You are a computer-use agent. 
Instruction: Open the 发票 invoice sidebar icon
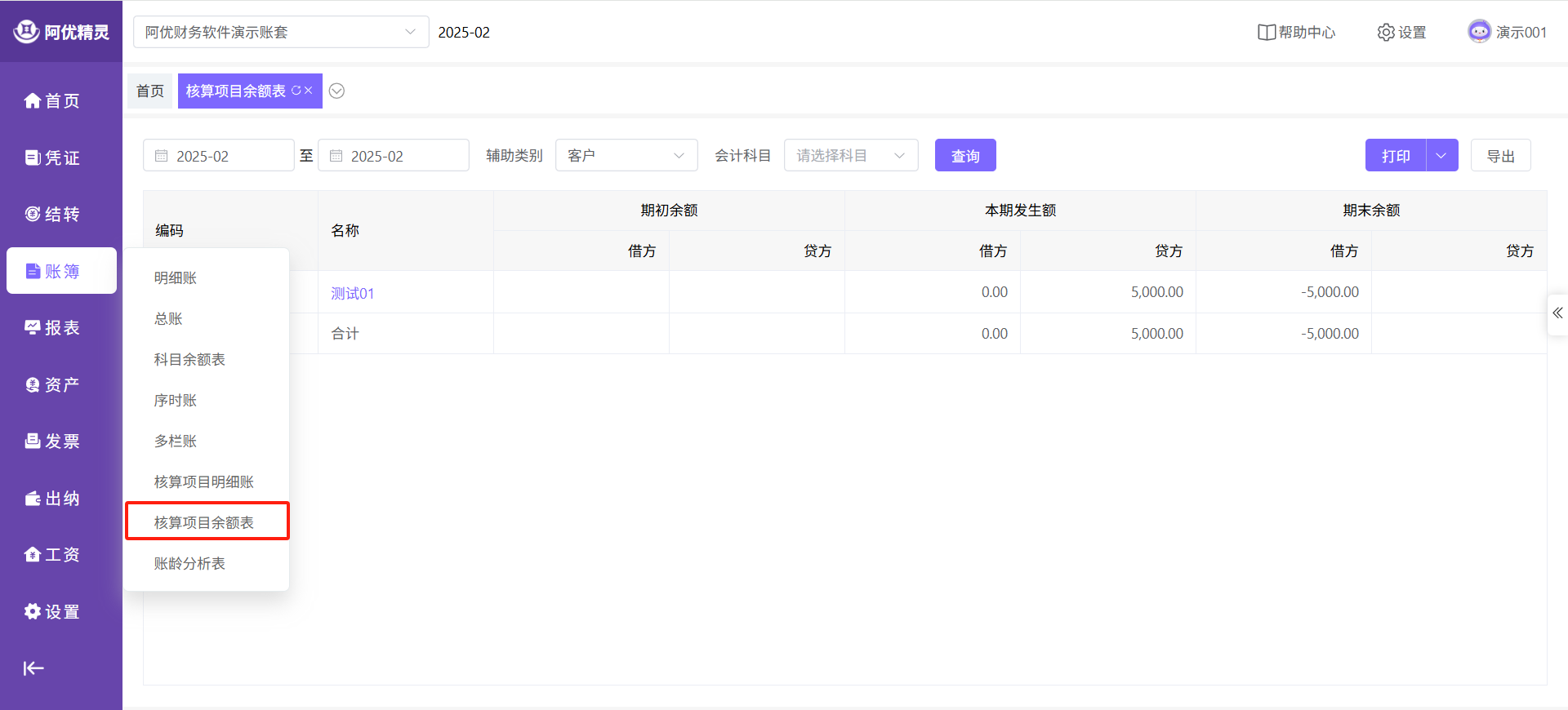click(52, 441)
